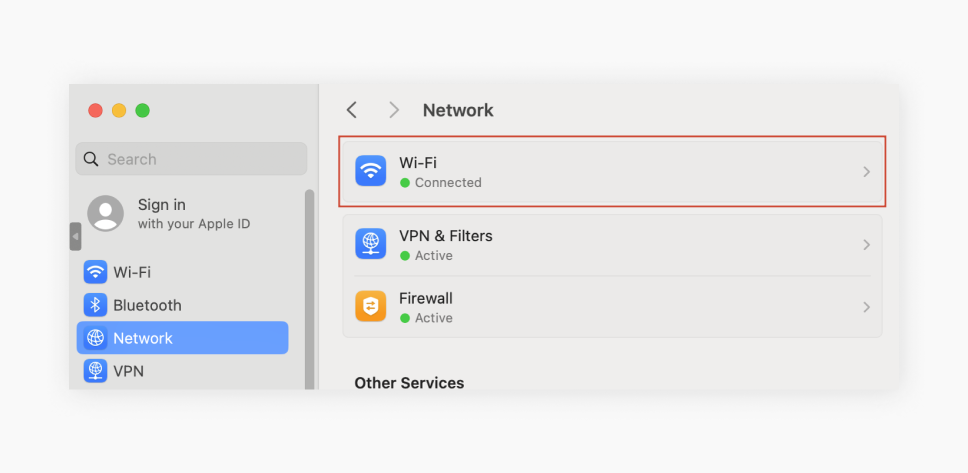Click inside the Search field
The image size is (968, 473).
[191, 159]
